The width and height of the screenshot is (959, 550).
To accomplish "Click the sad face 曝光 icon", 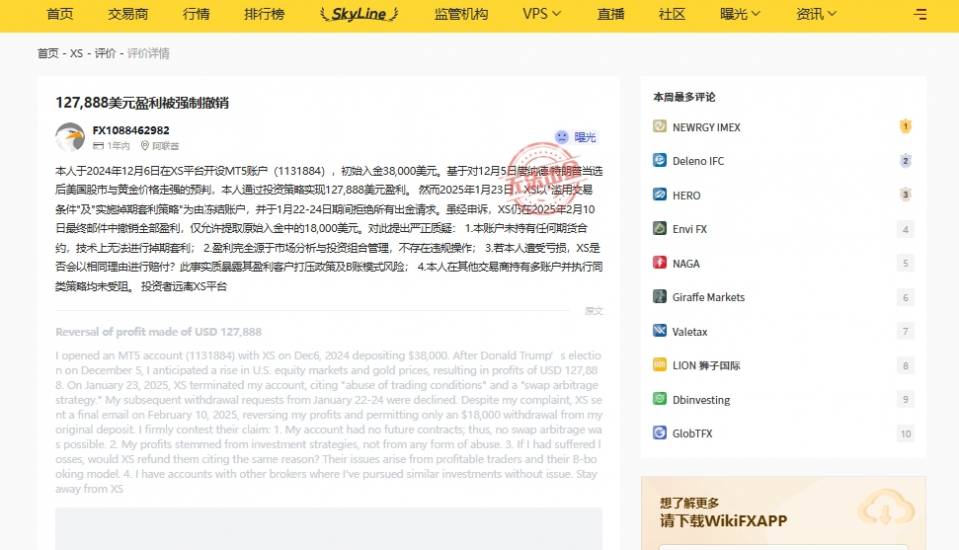I will [561, 137].
